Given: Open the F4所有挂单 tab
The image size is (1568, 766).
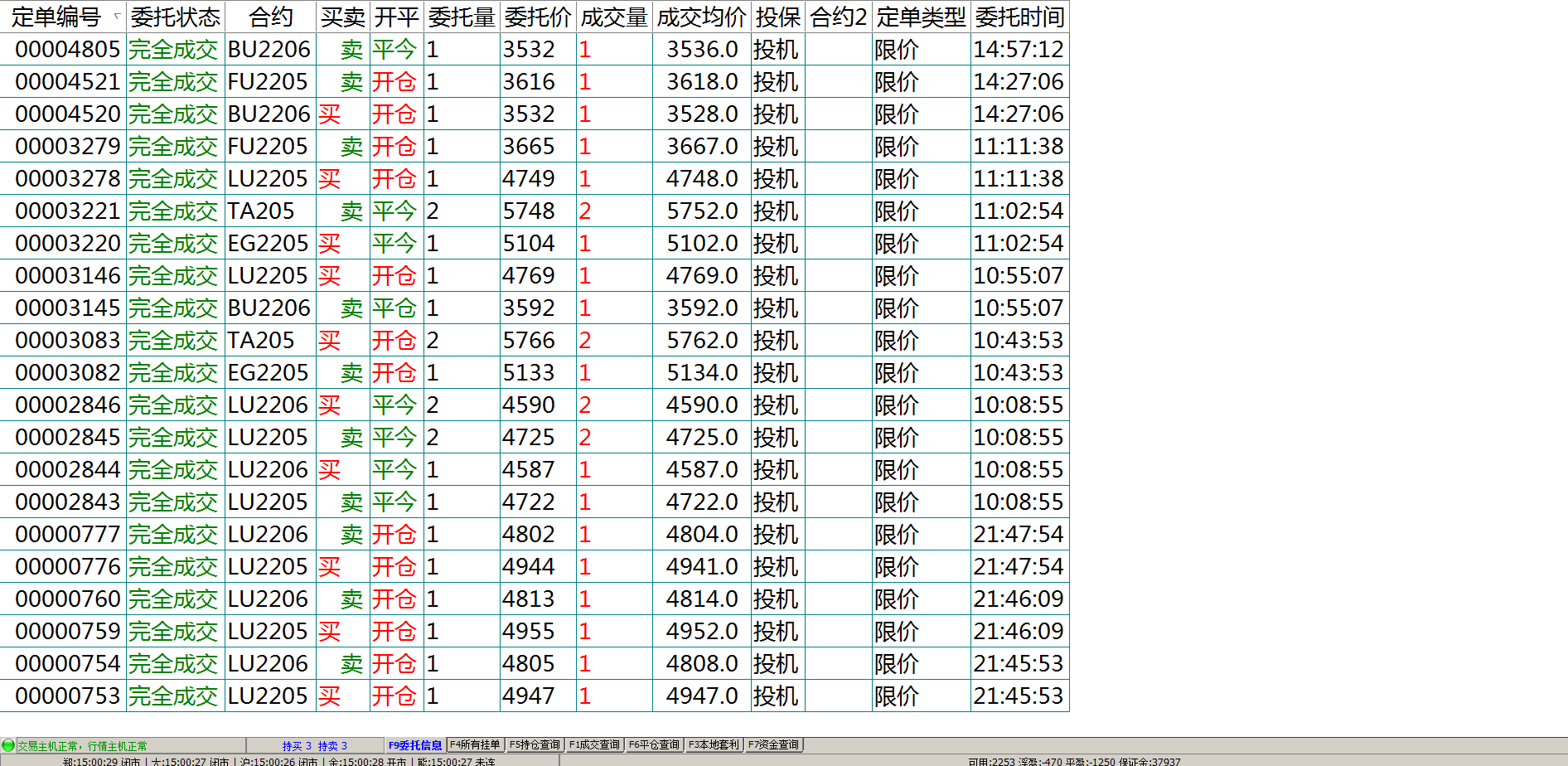Looking at the screenshot, I should [x=475, y=745].
